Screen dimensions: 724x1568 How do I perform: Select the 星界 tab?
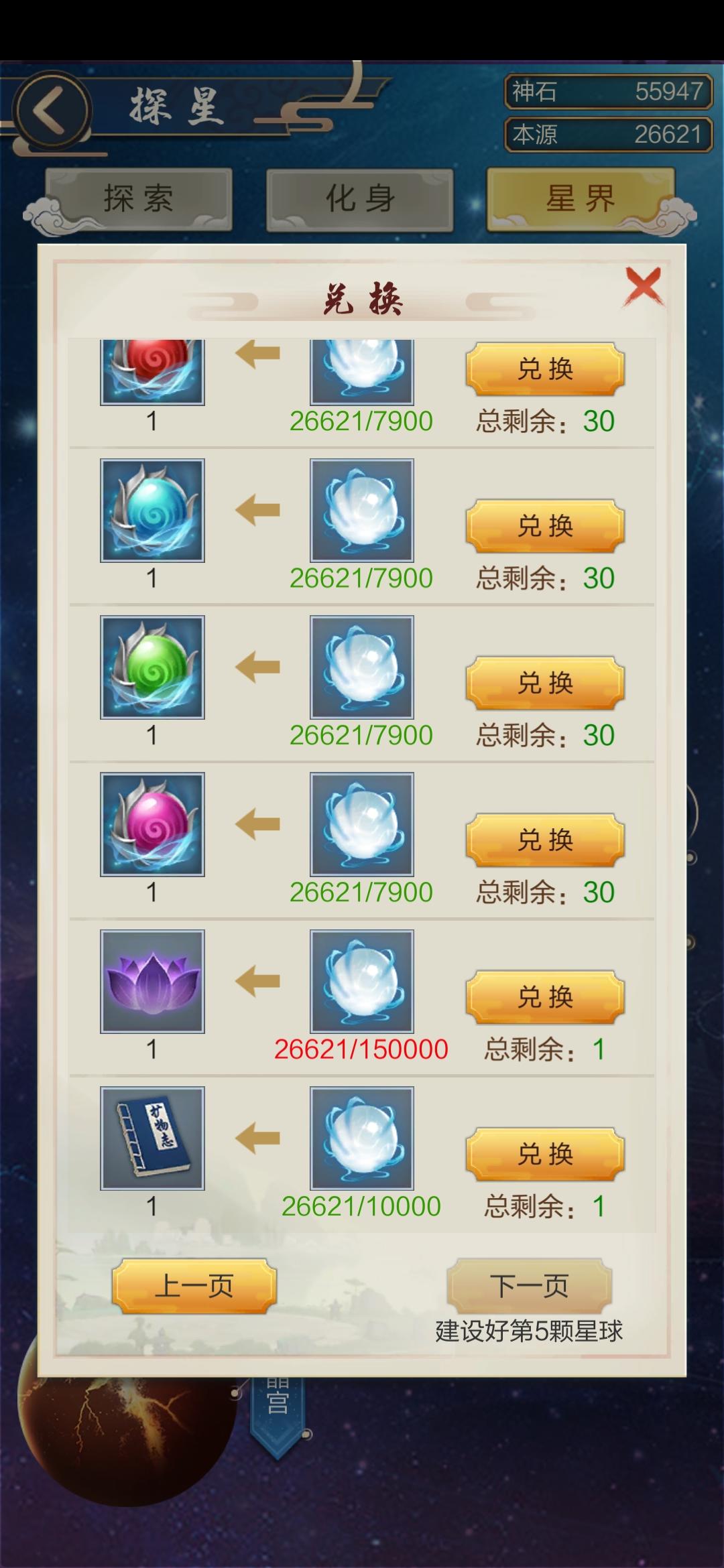581,199
